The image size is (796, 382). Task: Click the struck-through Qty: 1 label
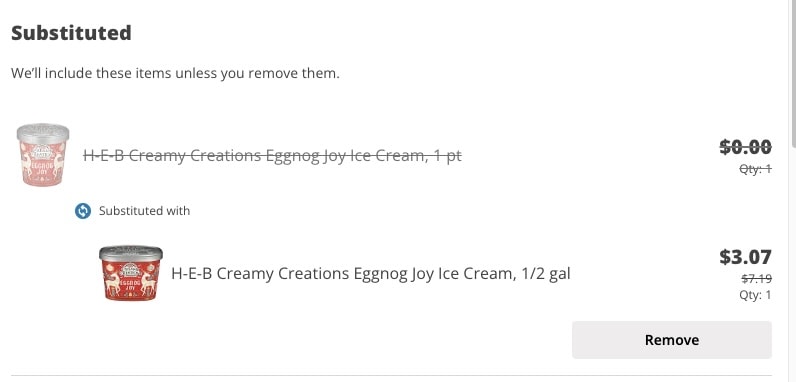(755, 169)
